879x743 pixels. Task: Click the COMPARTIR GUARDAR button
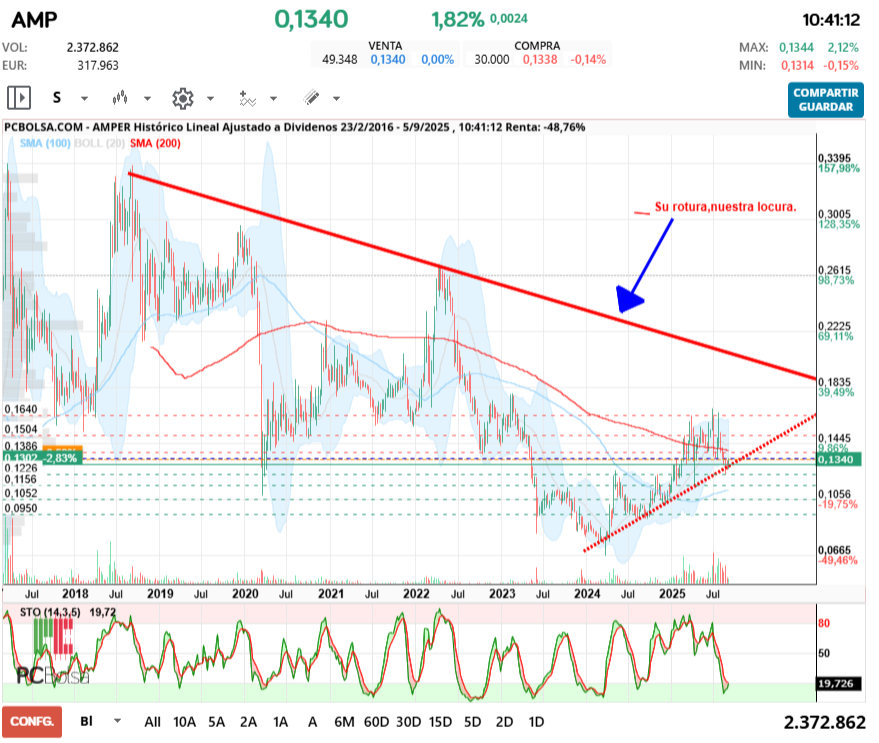click(x=826, y=100)
